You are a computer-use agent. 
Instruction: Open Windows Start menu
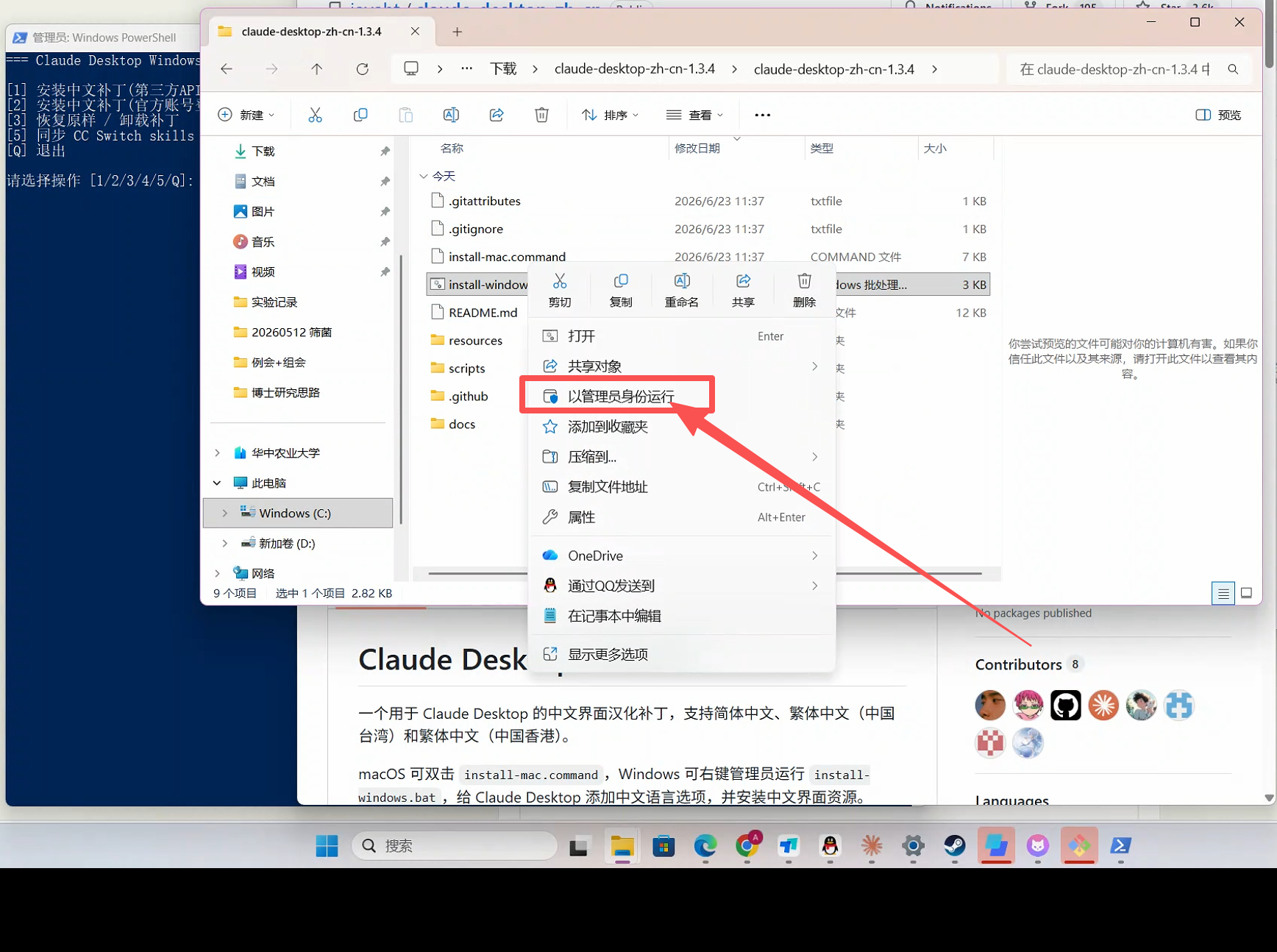327,846
